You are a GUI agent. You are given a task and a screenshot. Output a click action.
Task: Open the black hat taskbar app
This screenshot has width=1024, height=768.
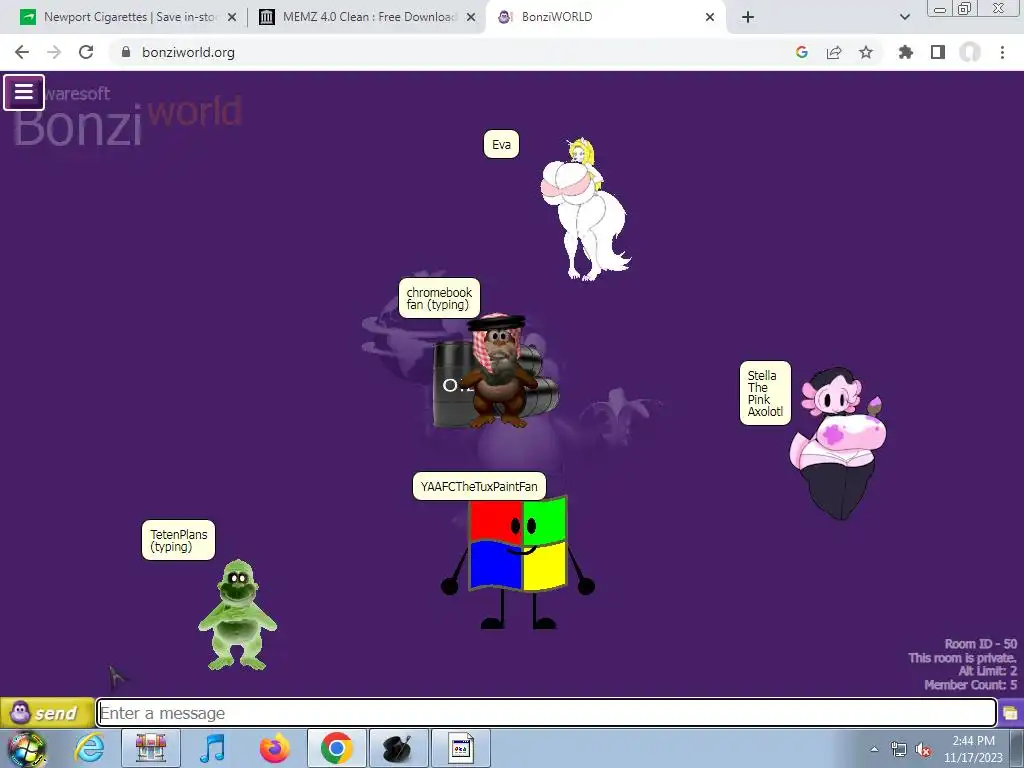(398, 748)
